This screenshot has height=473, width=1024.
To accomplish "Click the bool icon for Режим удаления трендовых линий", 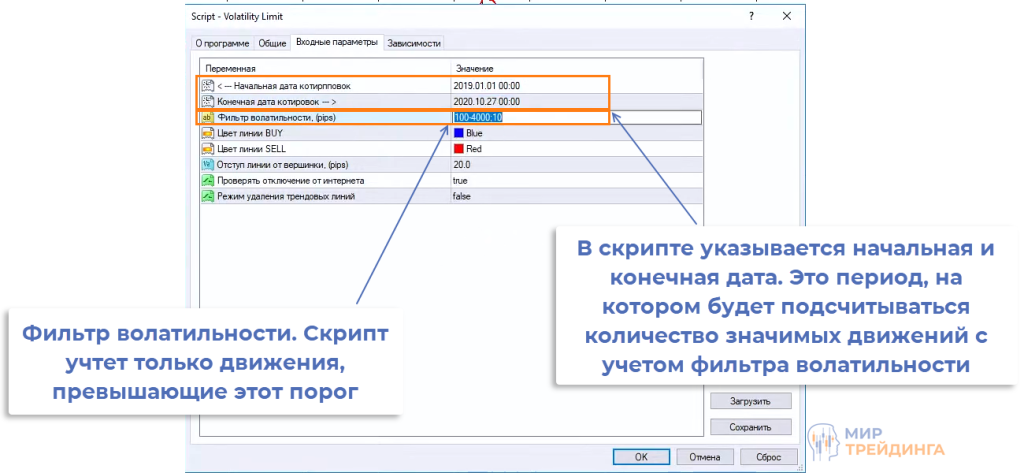I will (208, 197).
